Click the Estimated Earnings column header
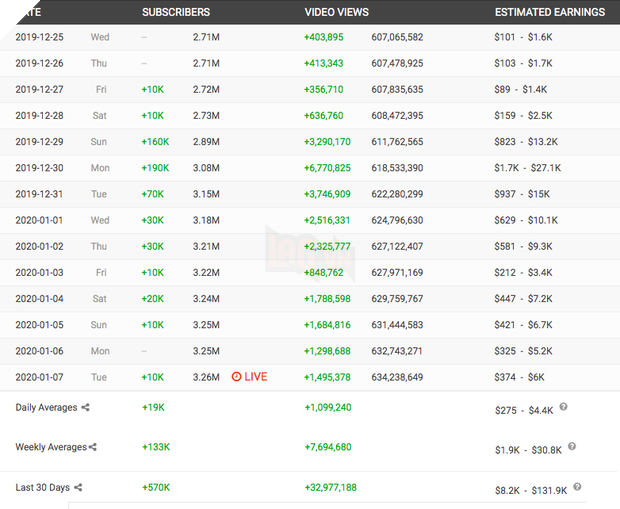 pyautogui.click(x=550, y=12)
